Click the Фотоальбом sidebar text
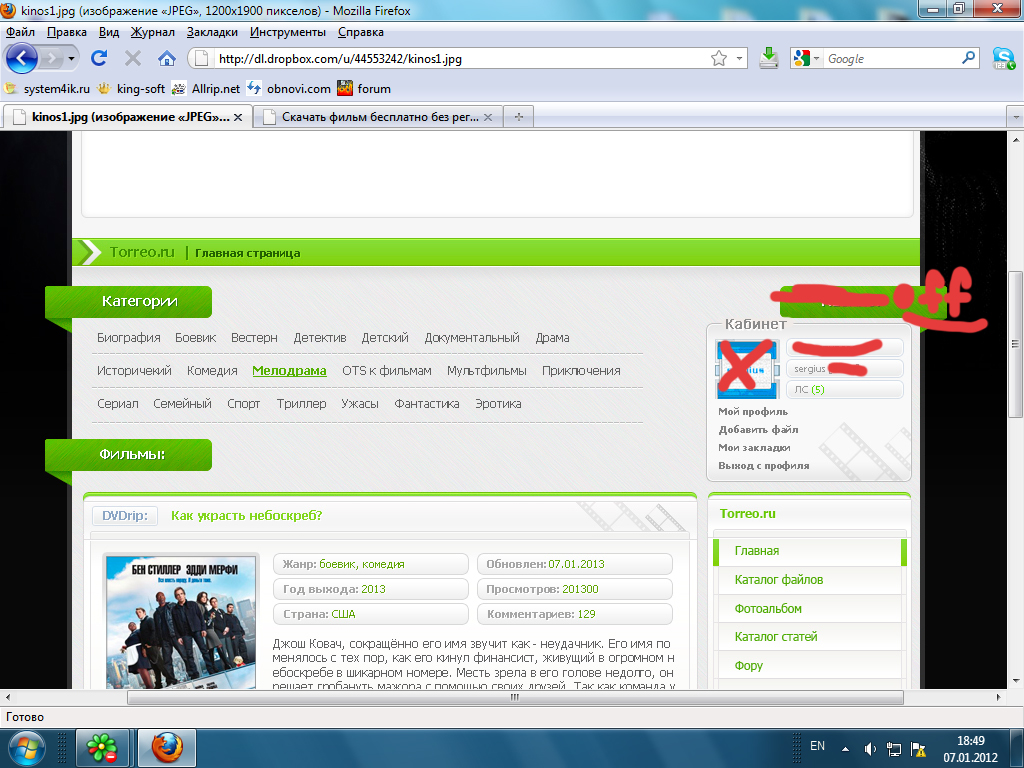The image size is (1024, 768). (768, 609)
